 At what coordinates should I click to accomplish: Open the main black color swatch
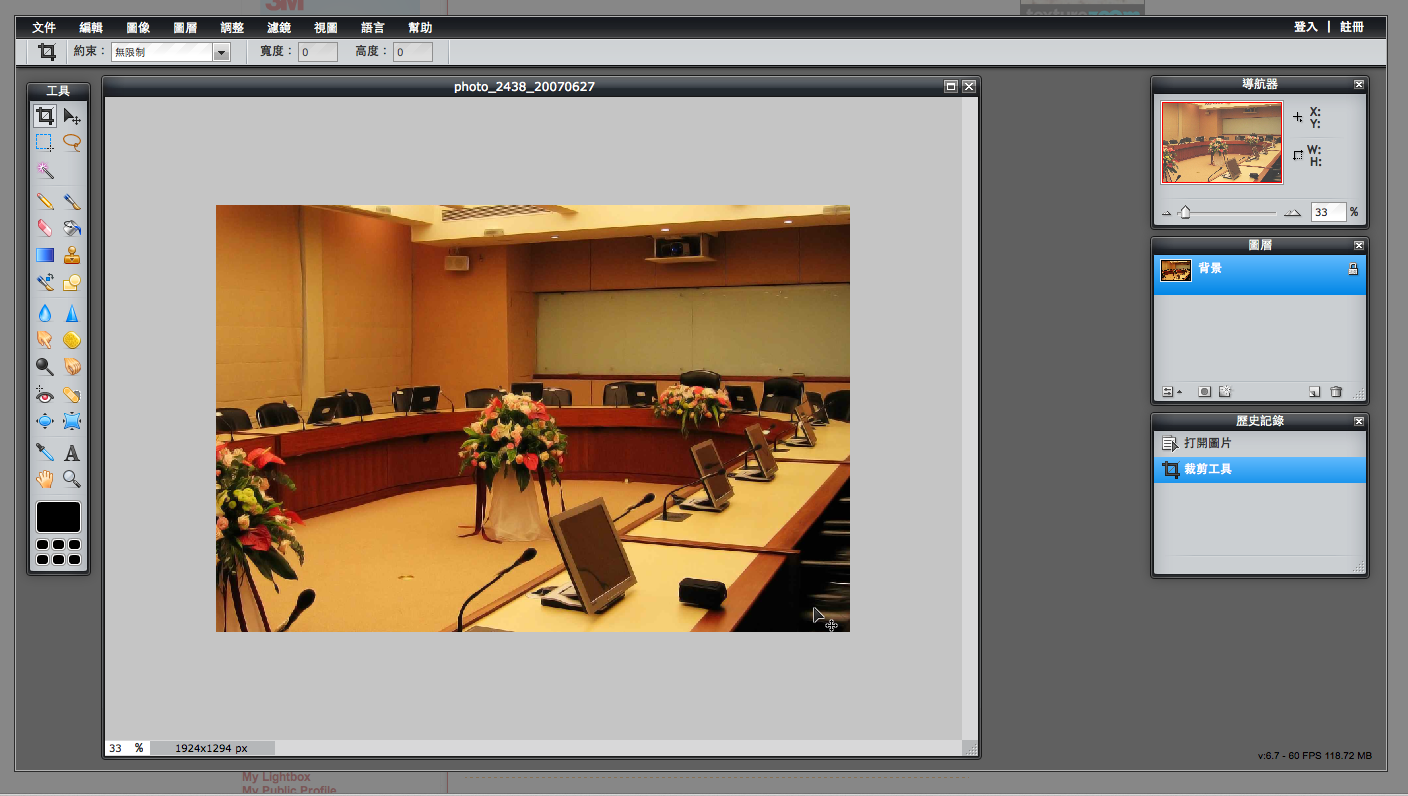coord(58,517)
